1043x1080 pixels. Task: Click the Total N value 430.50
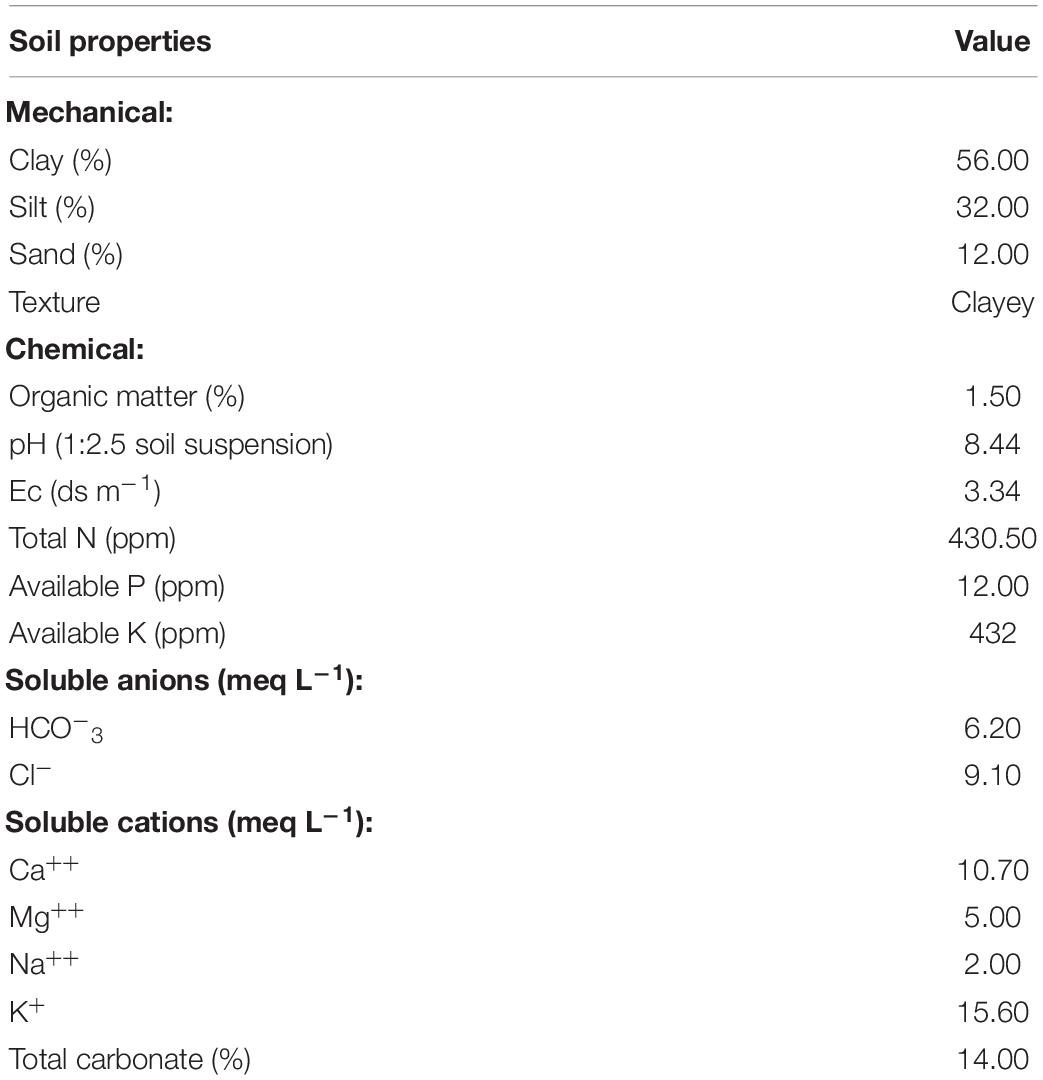coord(992,539)
